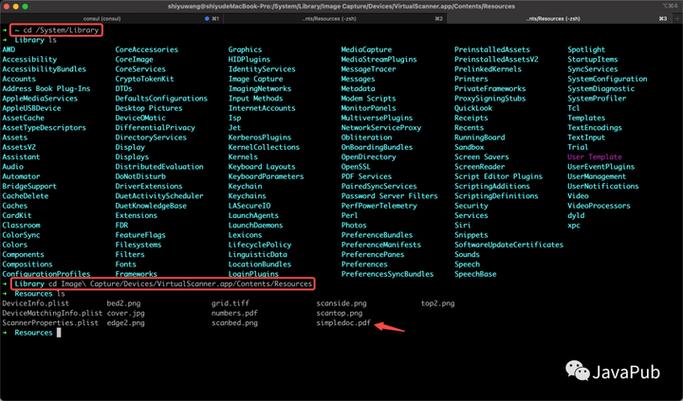The height and width of the screenshot is (401, 683).
Task: Click the cursor block at the Resources prompt
Action: point(58,333)
